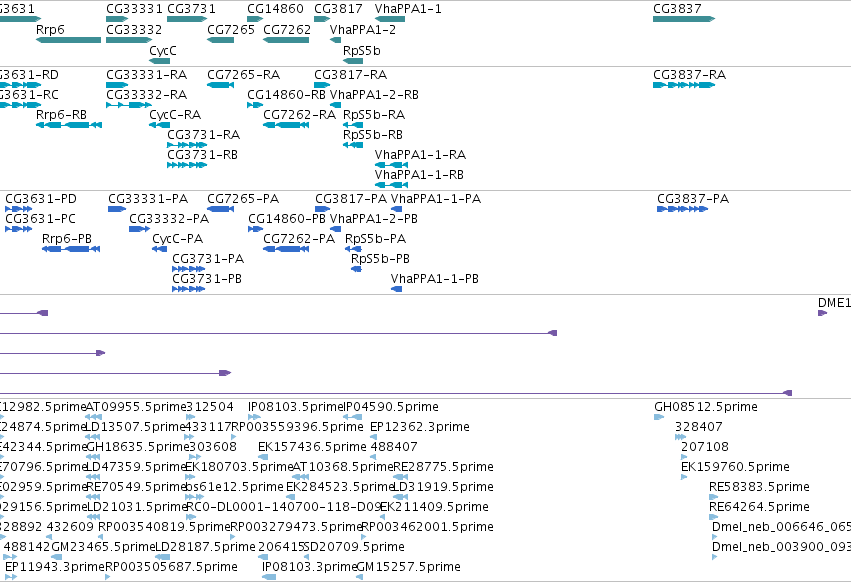Select the CG33331-PA protein label
Image resolution: width=851 pixels, height=582 pixels.
point(148,199)
